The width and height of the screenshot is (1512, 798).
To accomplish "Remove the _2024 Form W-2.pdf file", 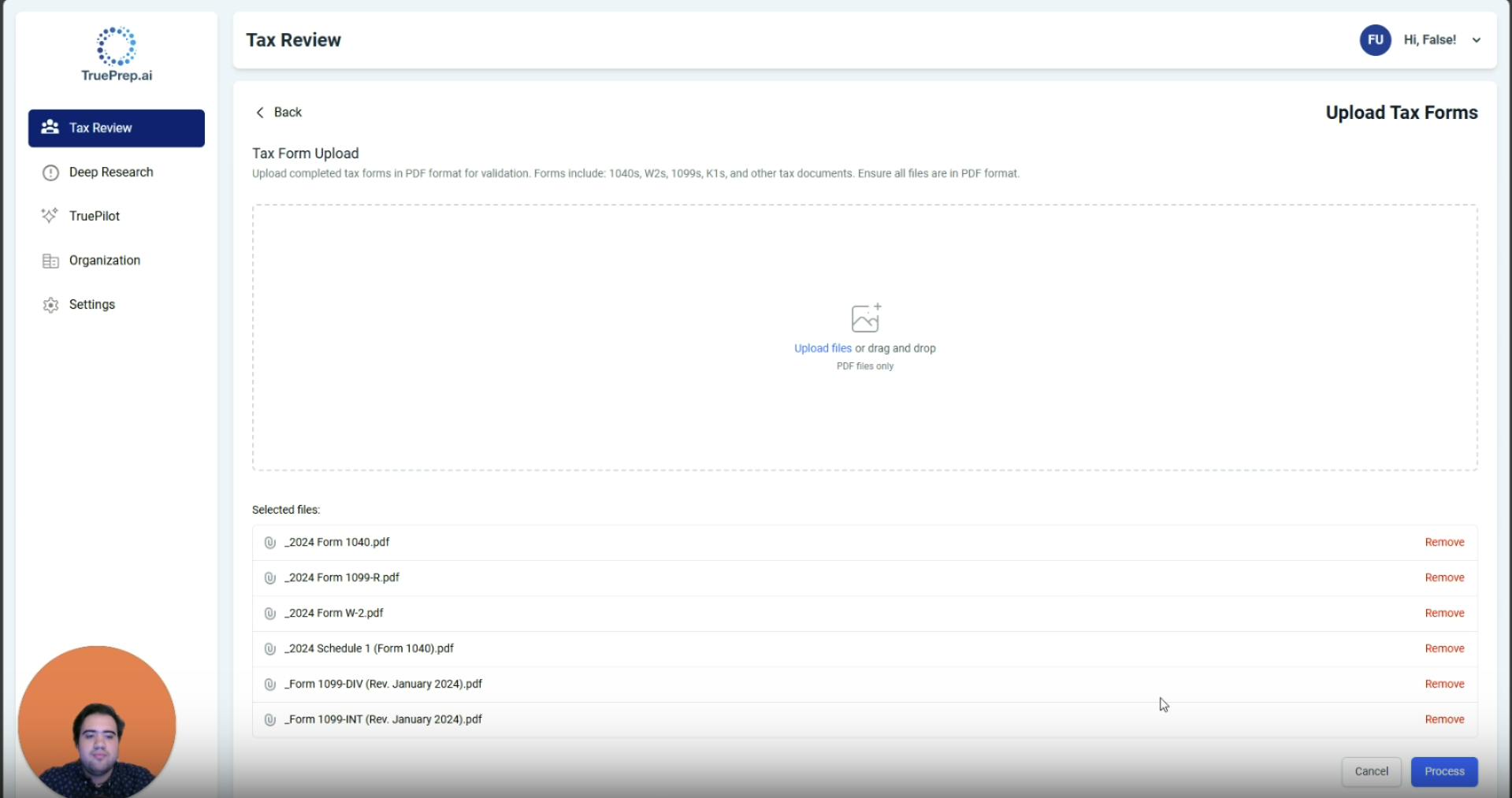I will 1444,613.
